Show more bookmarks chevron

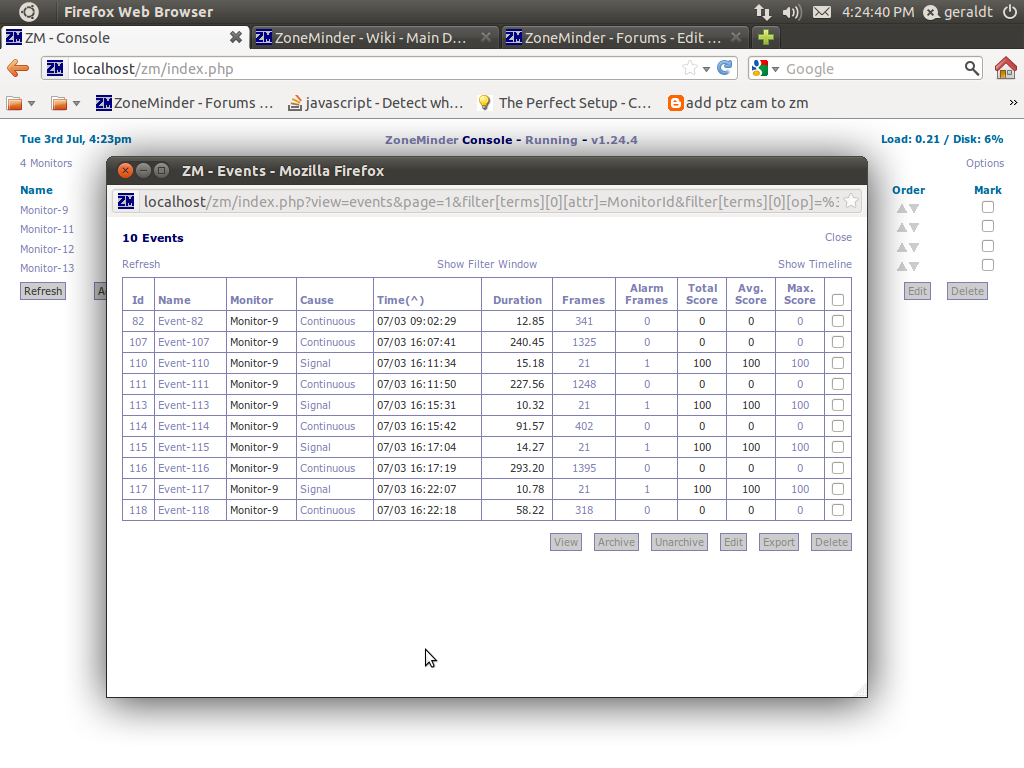pos(1013,103)
